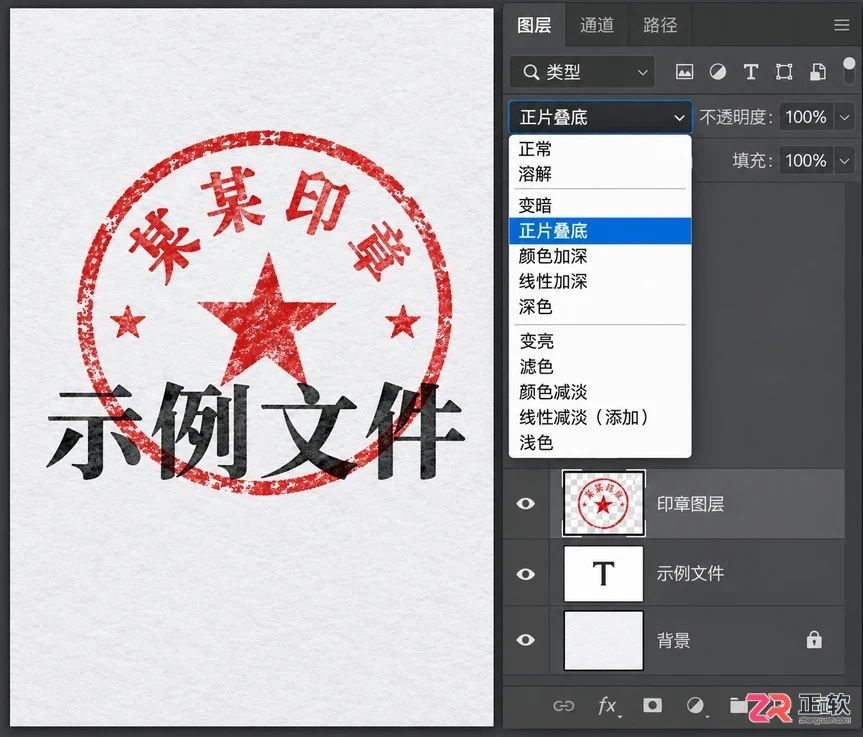Create new fill or adjustment layer
Image resolution: width=863 pixels, height=737 pixels.
696,706
